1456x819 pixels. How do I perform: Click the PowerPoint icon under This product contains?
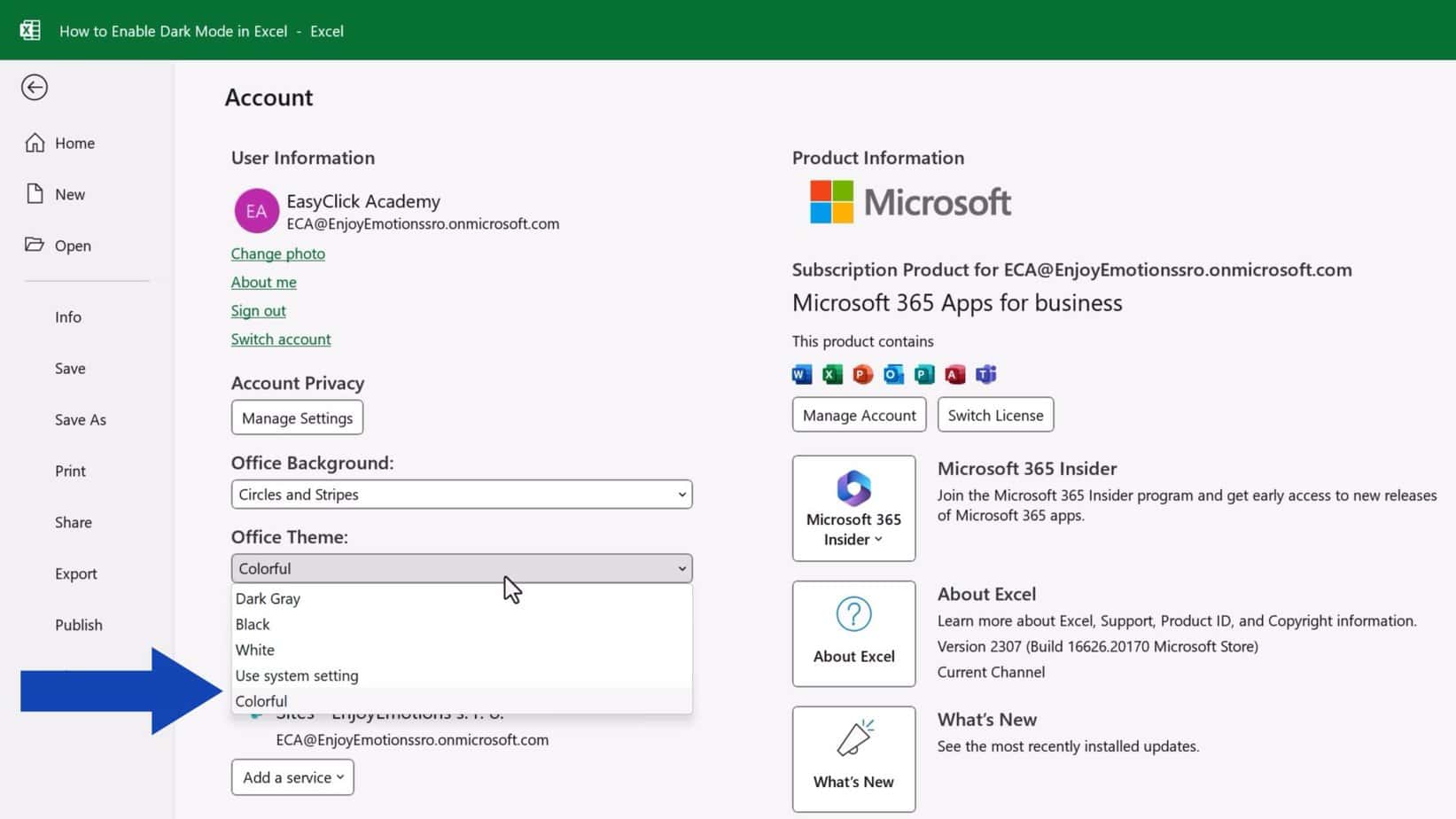click(x=861, y=374)
